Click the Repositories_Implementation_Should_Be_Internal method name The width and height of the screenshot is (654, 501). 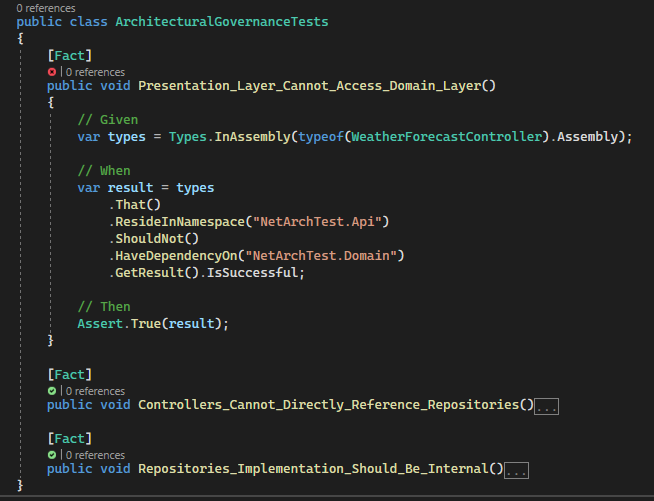click(313, 469)
